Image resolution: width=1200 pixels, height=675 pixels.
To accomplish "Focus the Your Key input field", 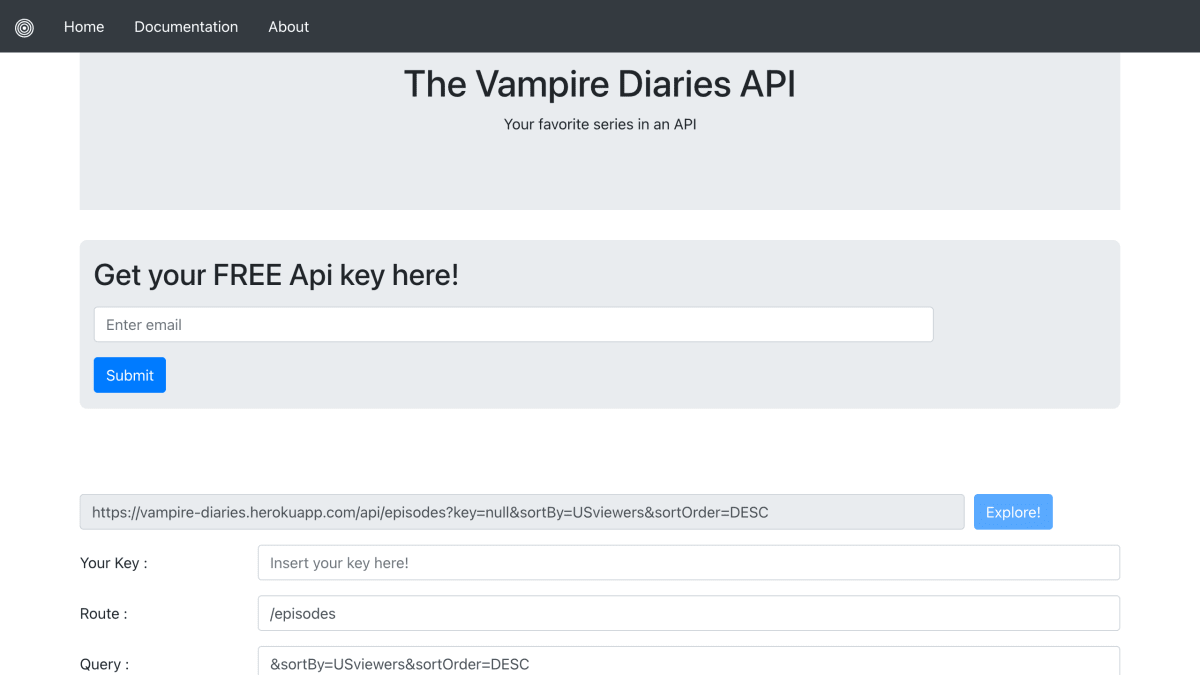I will 689,563.
